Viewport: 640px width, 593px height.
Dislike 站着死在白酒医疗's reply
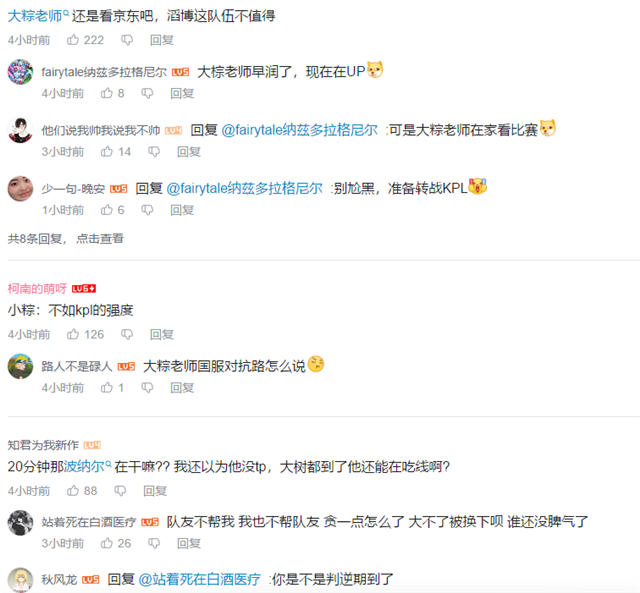click(x=154, y=543)
